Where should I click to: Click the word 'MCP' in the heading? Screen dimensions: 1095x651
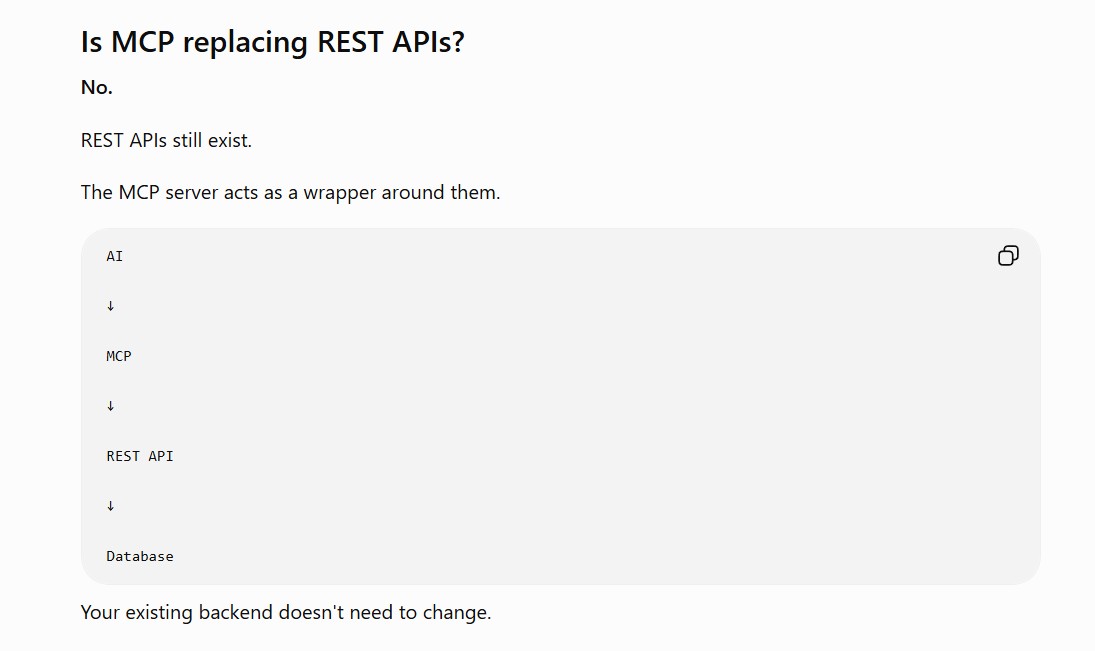142,42
